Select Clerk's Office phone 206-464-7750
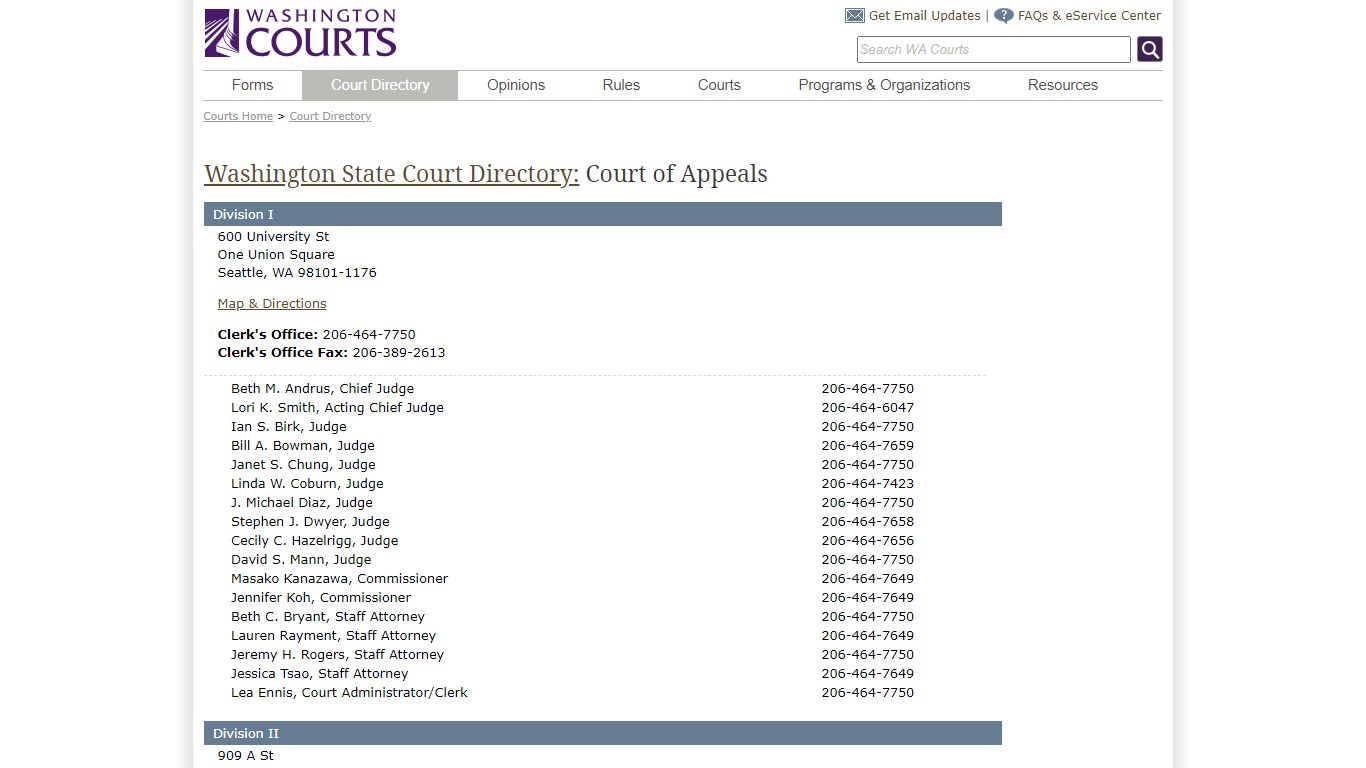1366x768 pixels. (369, 335)
